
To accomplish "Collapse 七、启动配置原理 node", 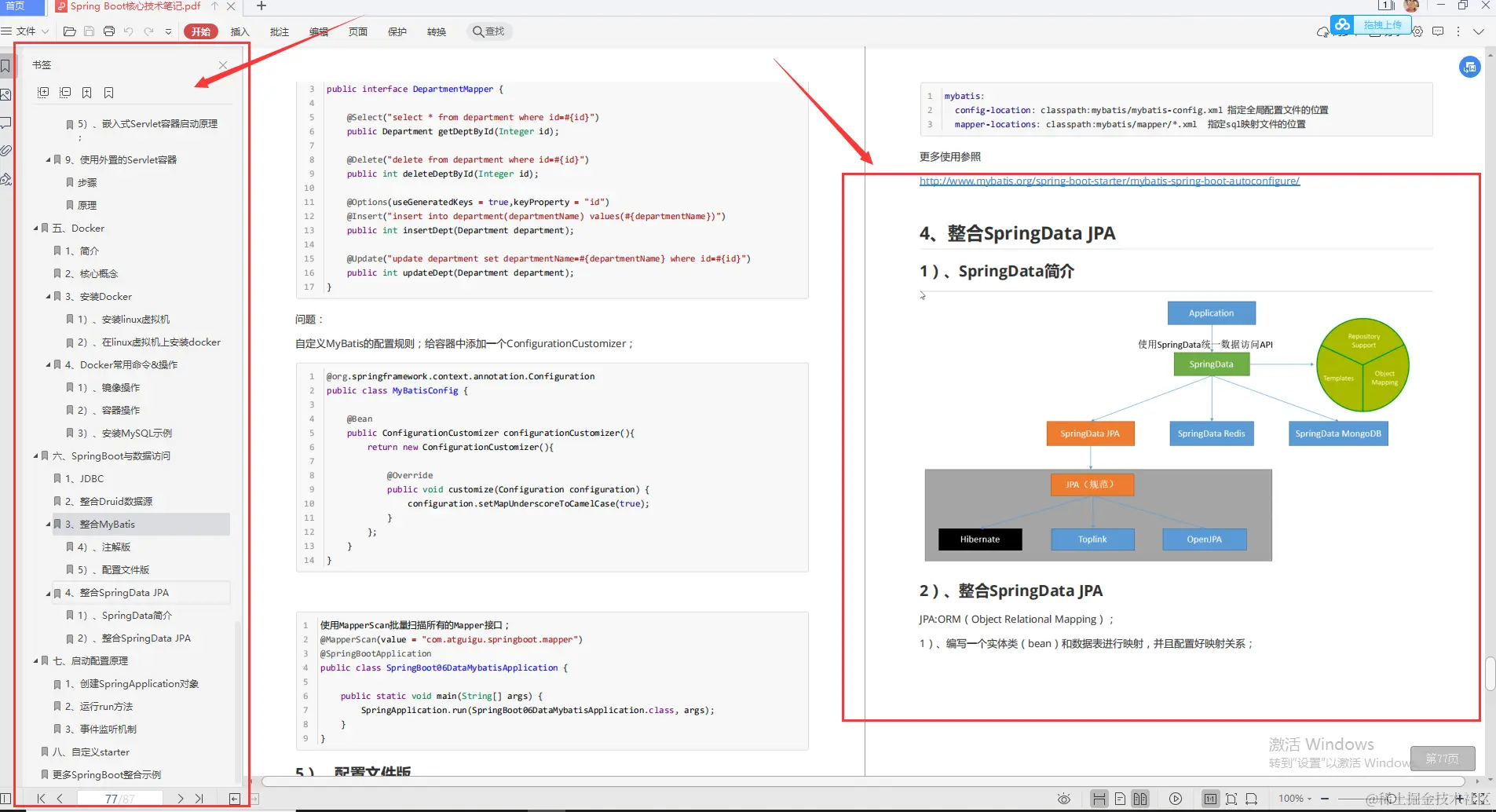I will [36, 661].
